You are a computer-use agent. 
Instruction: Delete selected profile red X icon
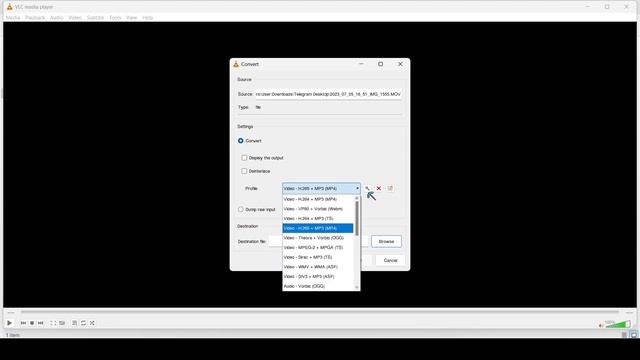click(379, 188)
